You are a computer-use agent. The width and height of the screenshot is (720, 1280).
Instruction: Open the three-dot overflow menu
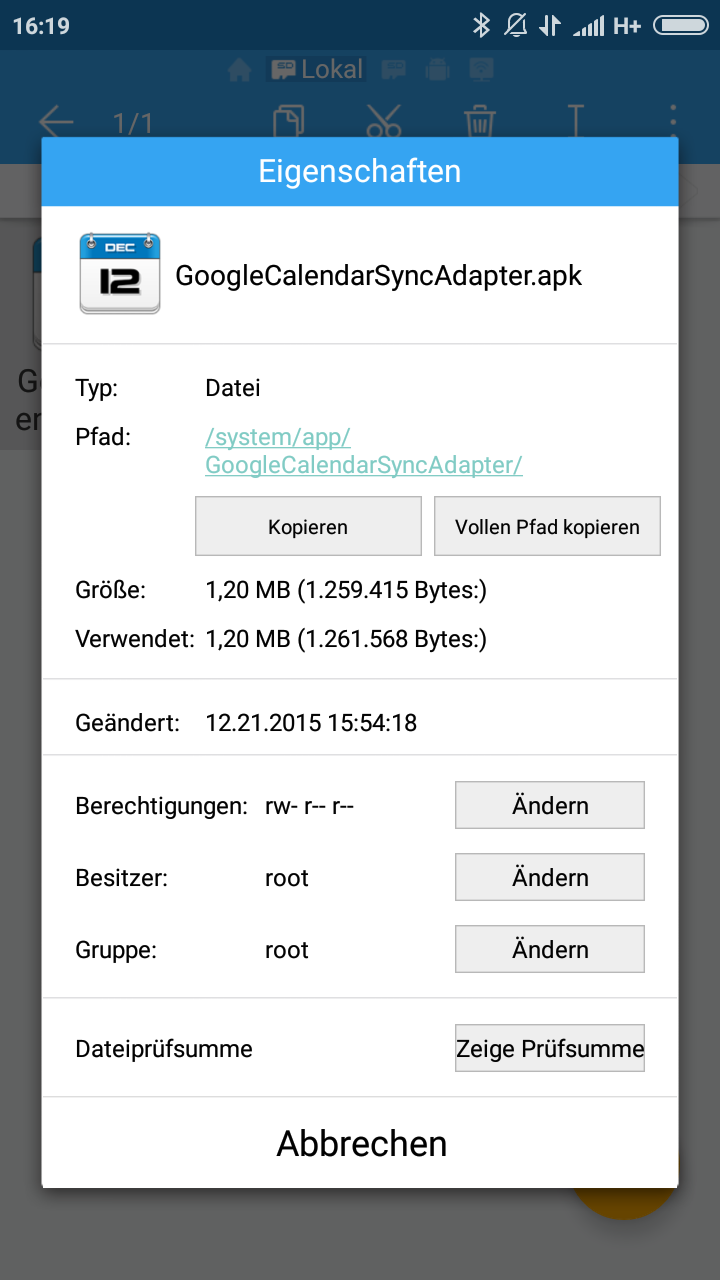pos(673,122)
